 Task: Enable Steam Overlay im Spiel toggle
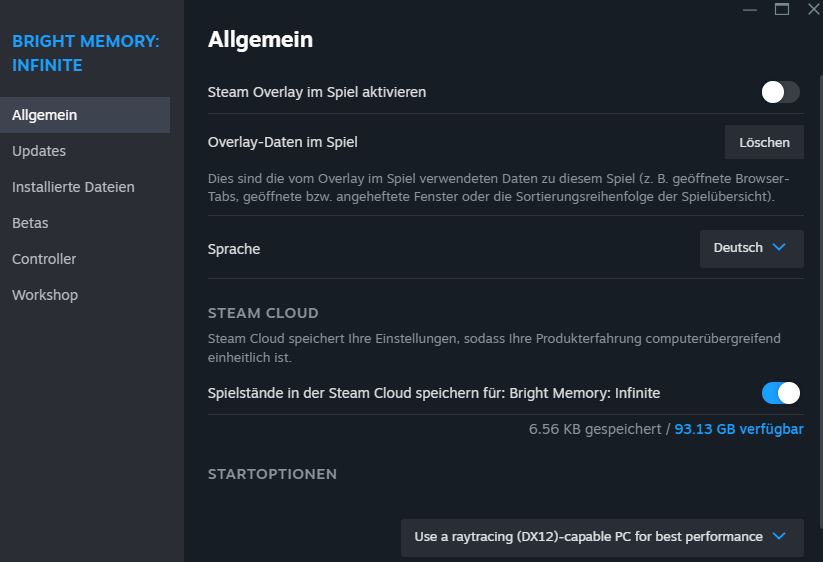[x=780, y=92]
